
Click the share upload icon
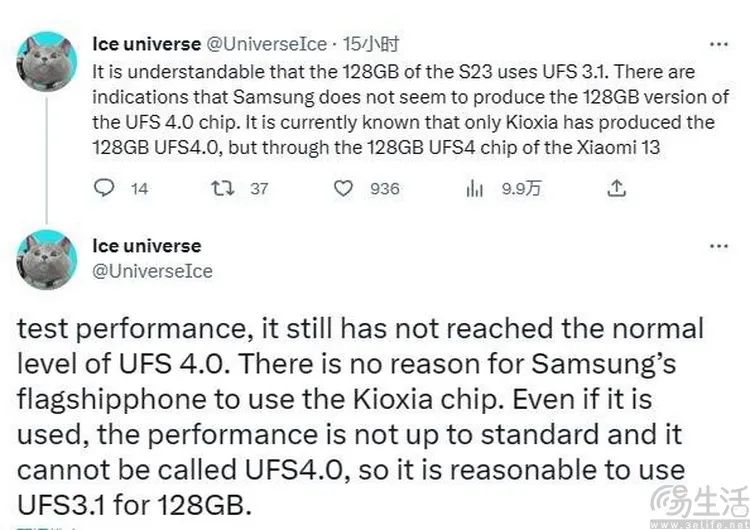[x=617, y=188]
